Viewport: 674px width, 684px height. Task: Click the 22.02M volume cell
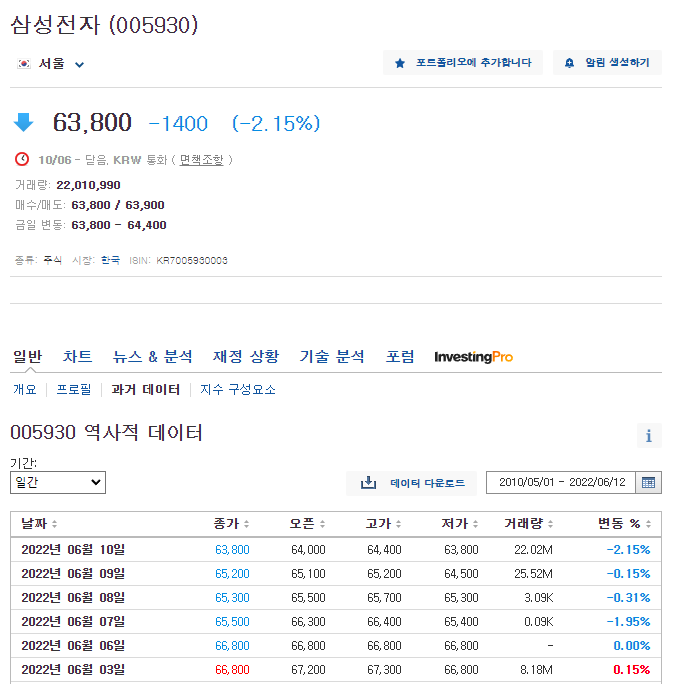pyautogui.click(x=533, y=550)
